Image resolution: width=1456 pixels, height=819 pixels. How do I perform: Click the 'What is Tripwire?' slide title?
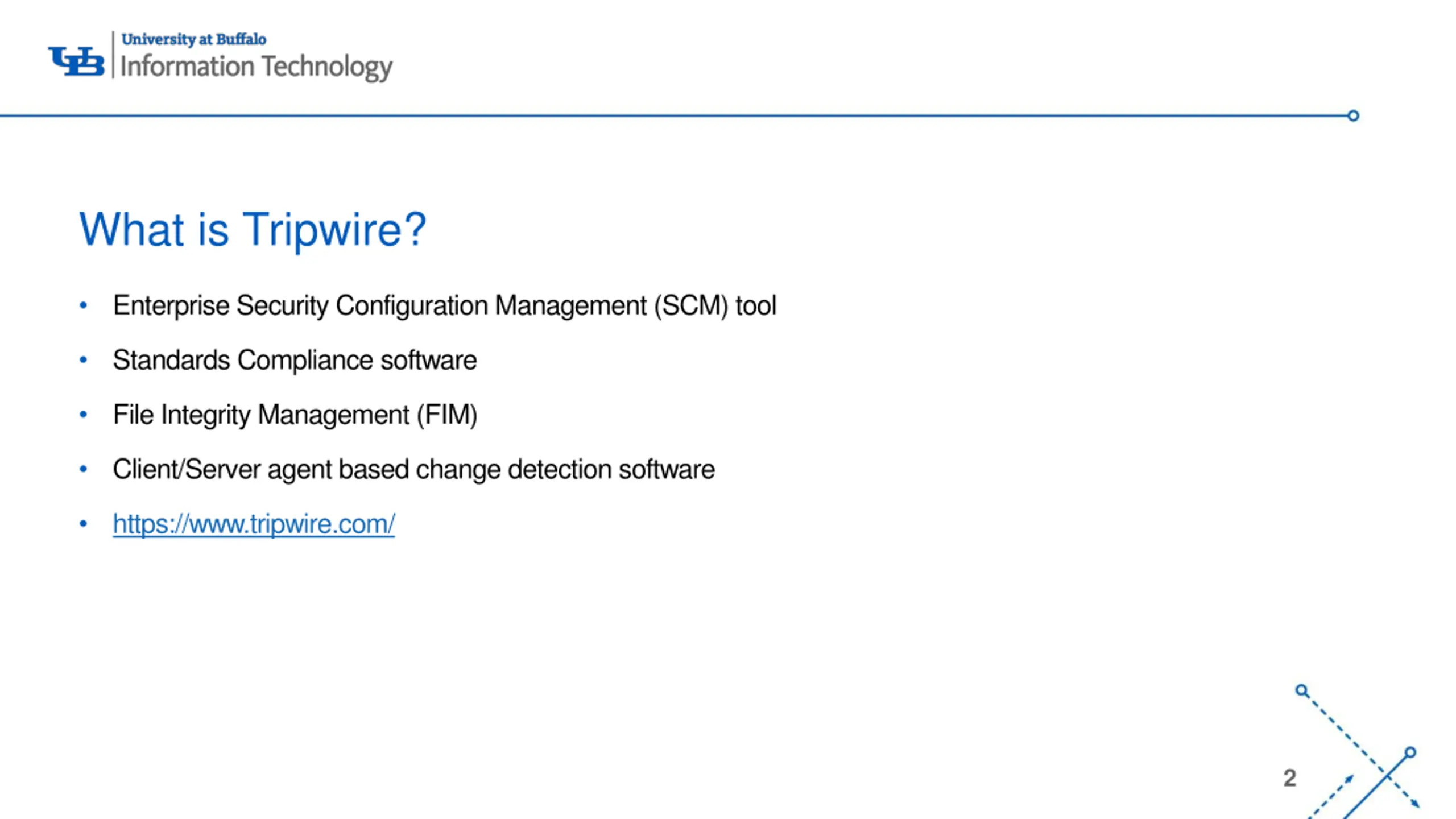click(253, 229)
